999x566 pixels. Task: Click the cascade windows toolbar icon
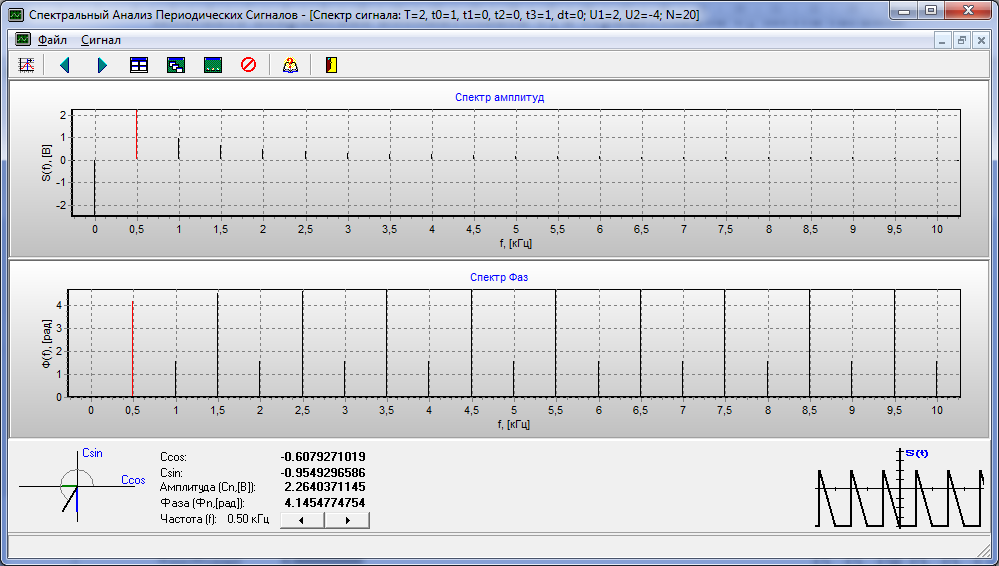[176, 65]
